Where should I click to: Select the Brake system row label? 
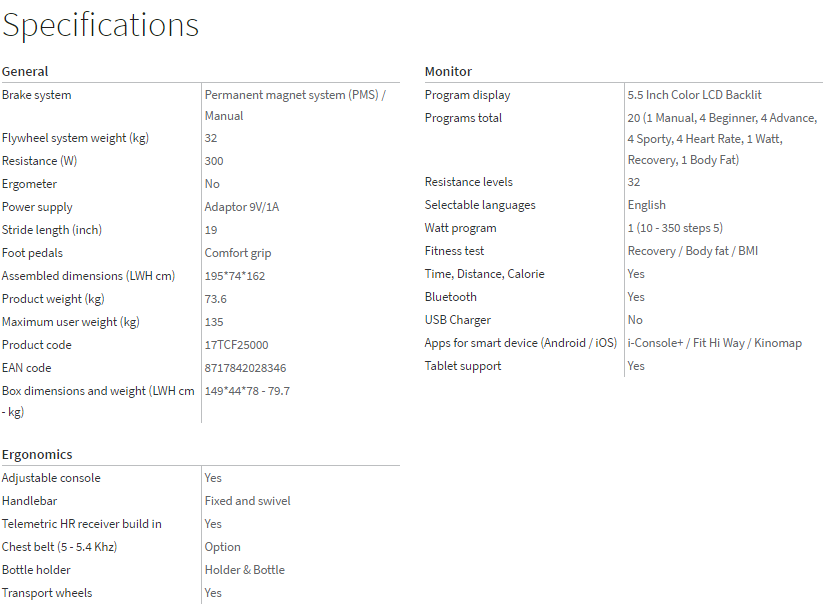[37, 95]
